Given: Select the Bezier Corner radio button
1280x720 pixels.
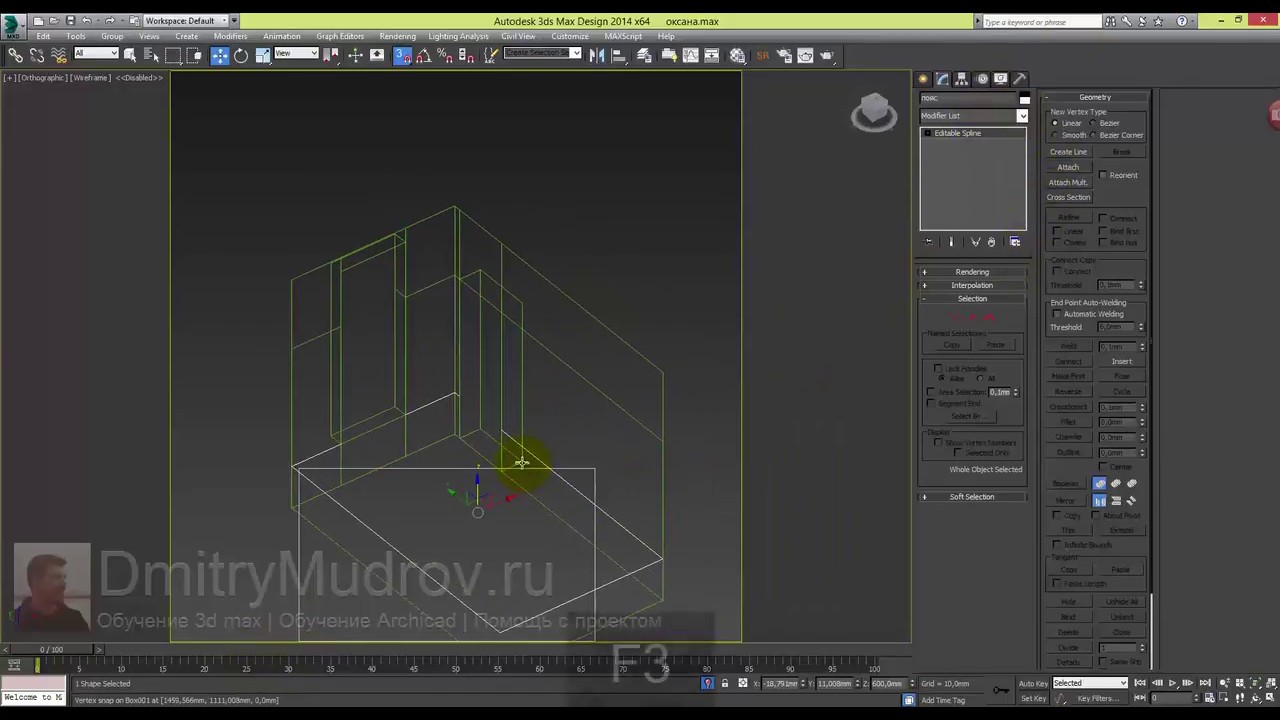Looking at the screenshot, I should [x=1093, y=135].
